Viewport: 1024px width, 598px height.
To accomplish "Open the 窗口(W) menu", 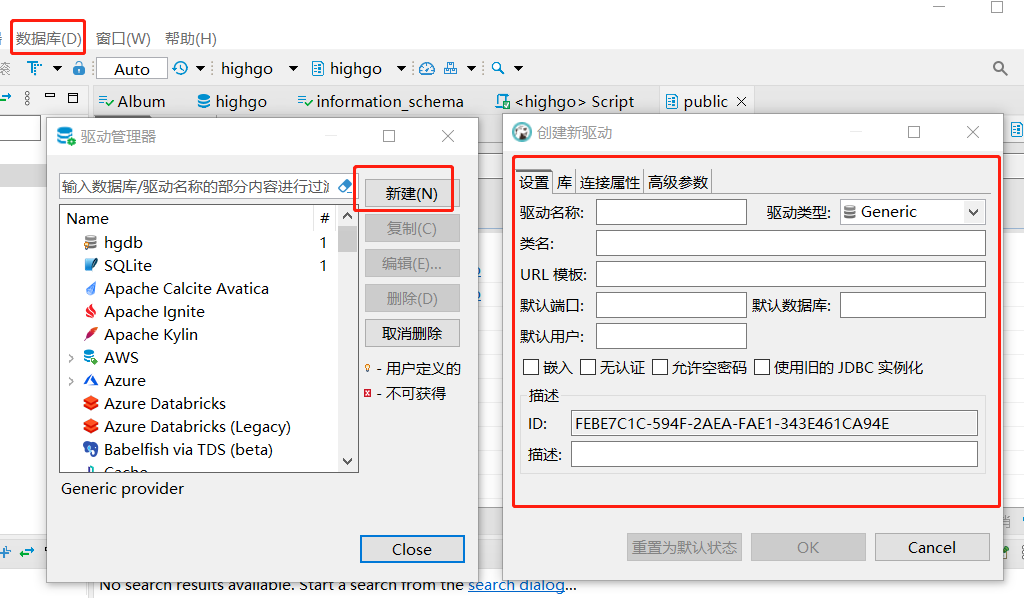I will point(123,39).
